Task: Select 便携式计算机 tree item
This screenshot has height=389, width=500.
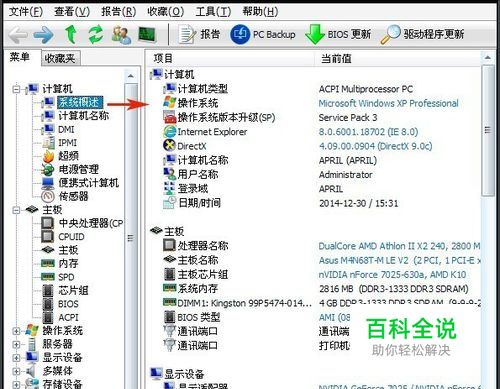Action: 89,183
